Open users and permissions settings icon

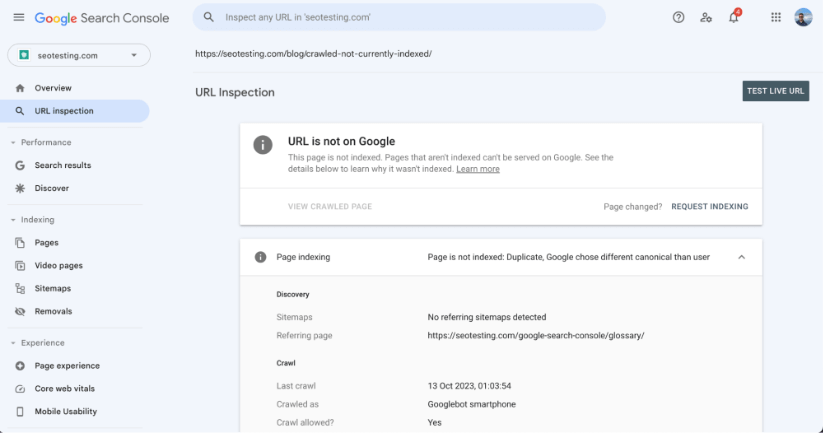pyautogui.click(x=706, y=17)
